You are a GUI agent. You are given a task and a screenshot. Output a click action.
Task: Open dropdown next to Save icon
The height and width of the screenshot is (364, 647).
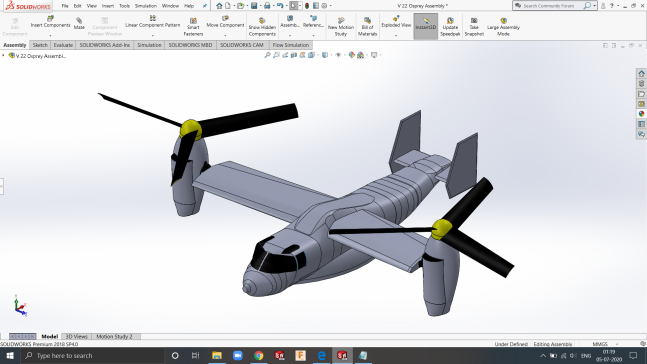(260, 6)
